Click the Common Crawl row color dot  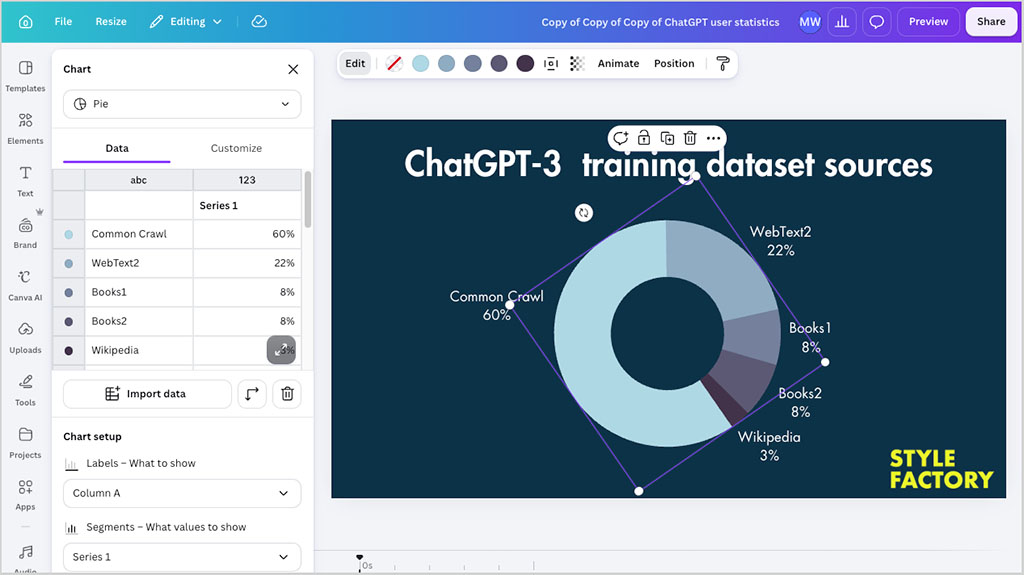pyautogui.click(x=69, y=235)
